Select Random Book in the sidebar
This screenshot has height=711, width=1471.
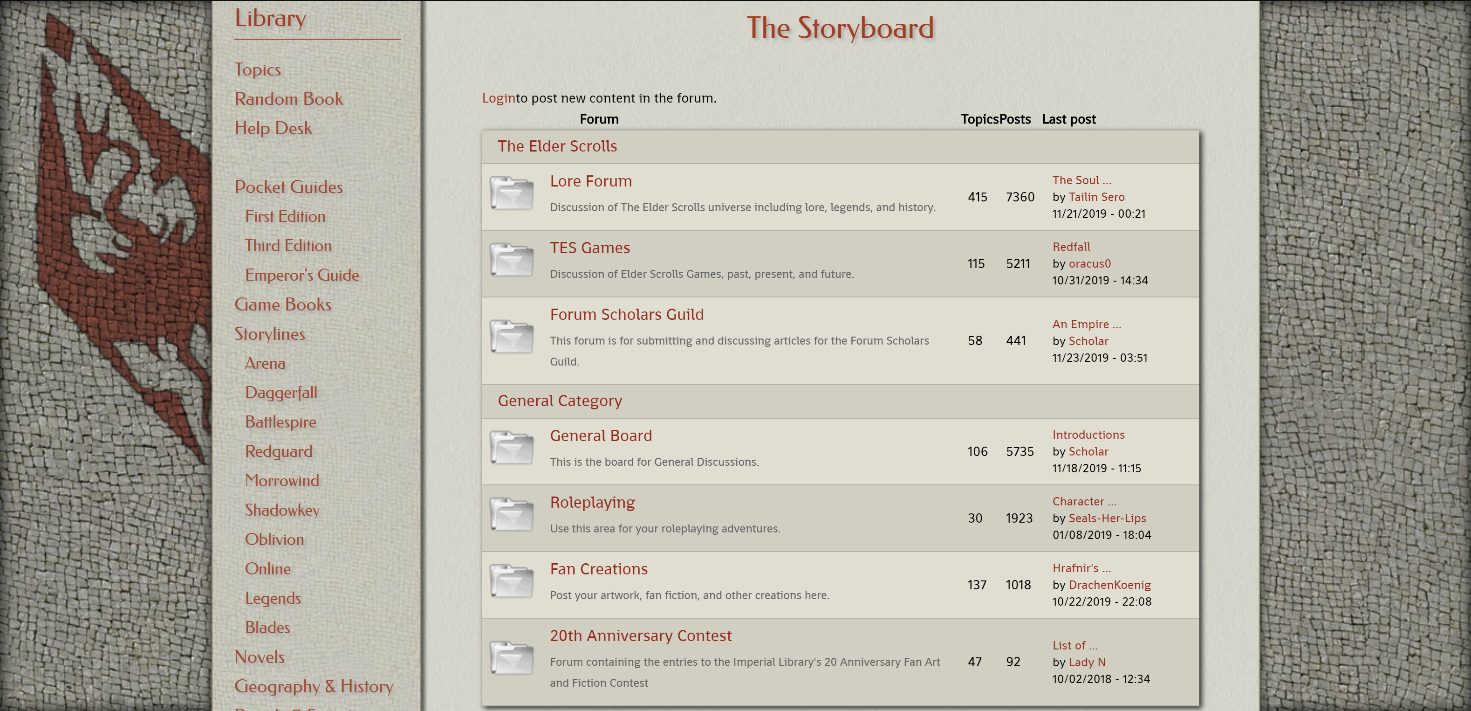[288, 99]
